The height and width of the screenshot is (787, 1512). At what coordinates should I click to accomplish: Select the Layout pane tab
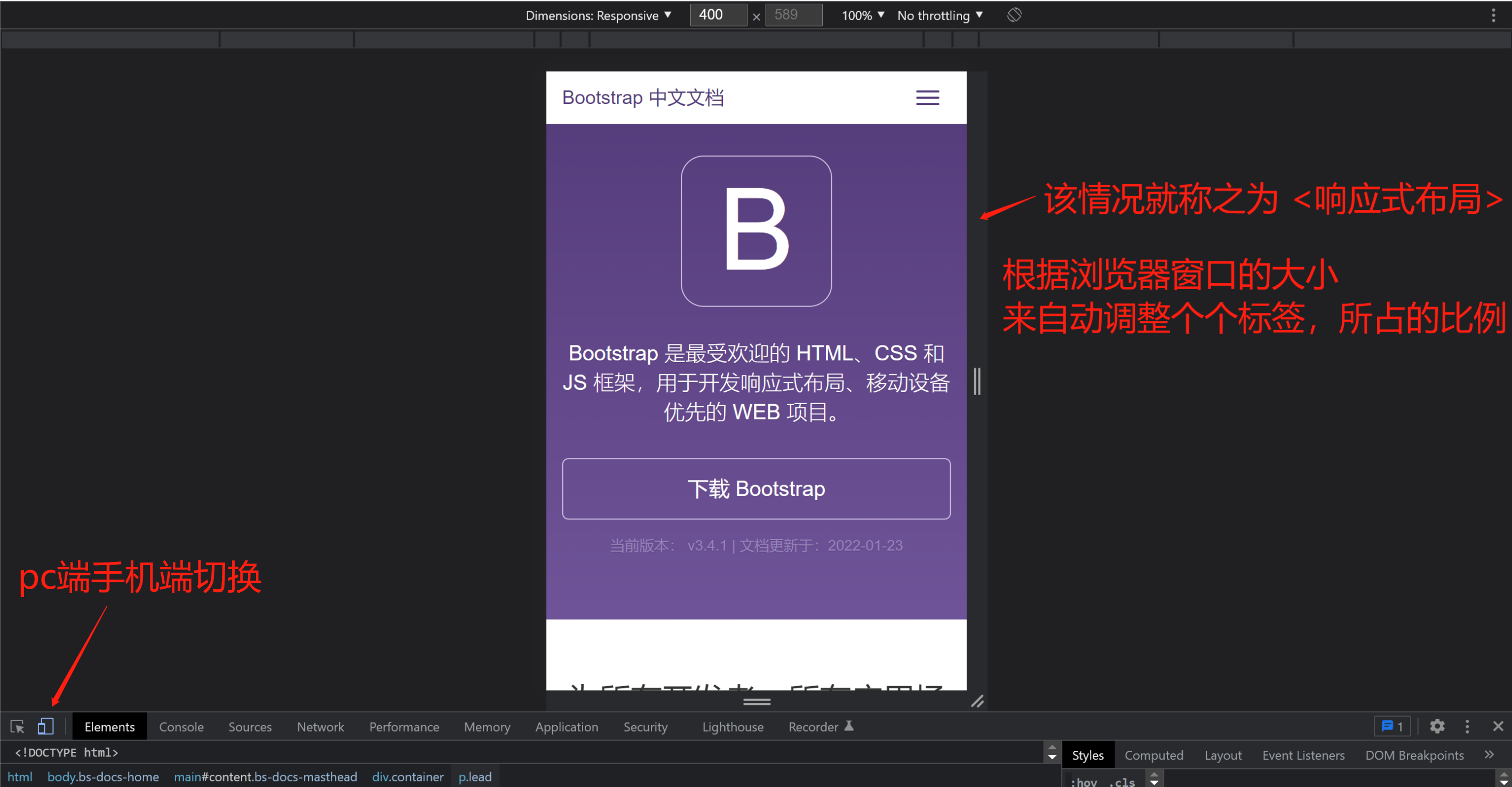pos(1223,755)
